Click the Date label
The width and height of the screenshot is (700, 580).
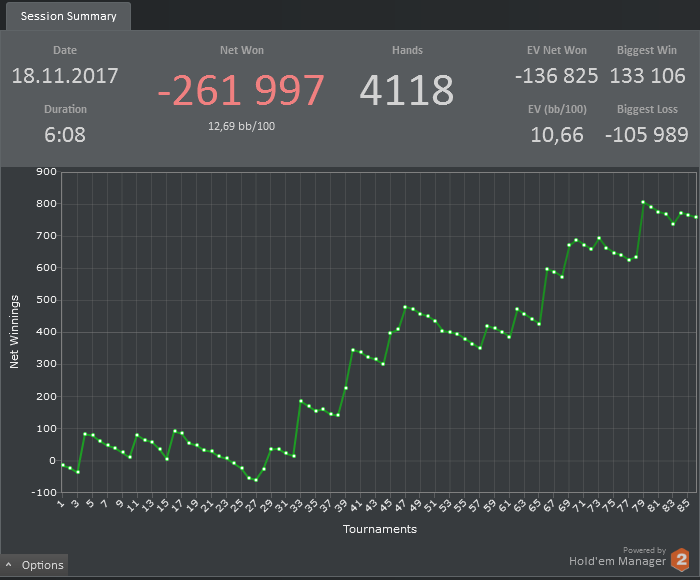tap(65, 50)
